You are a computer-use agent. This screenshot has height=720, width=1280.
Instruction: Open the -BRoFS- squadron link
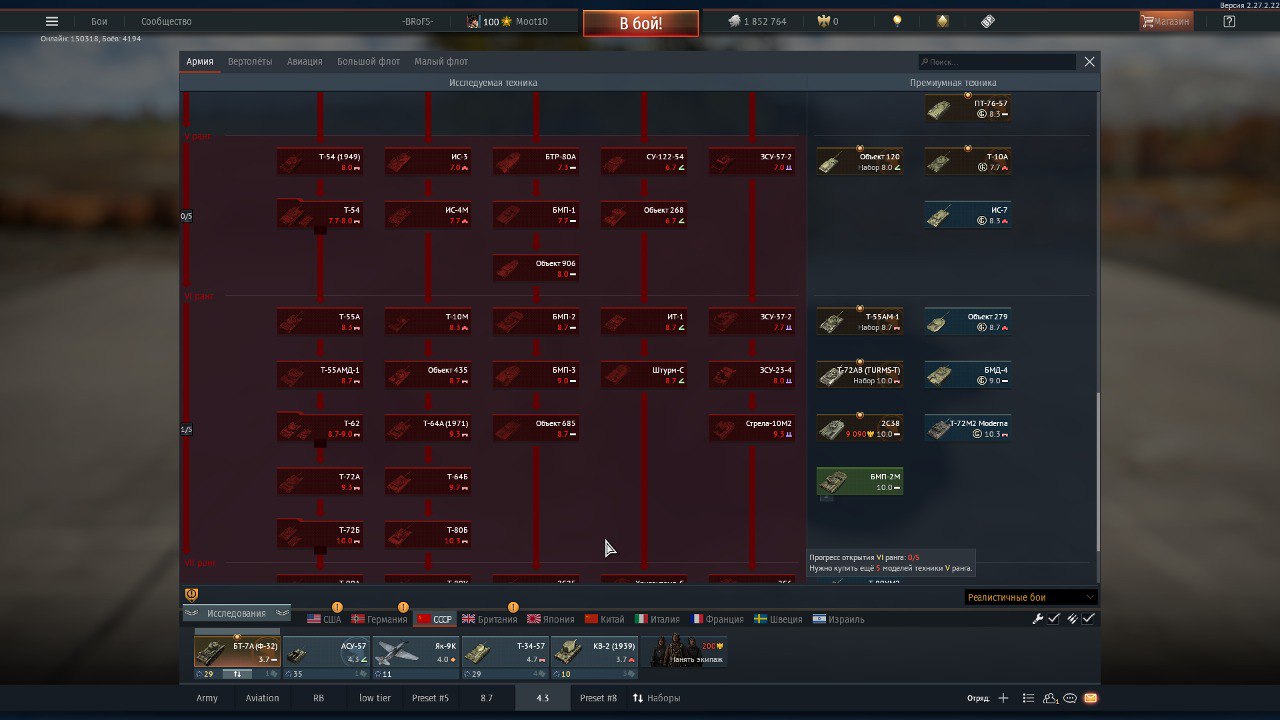417,21
